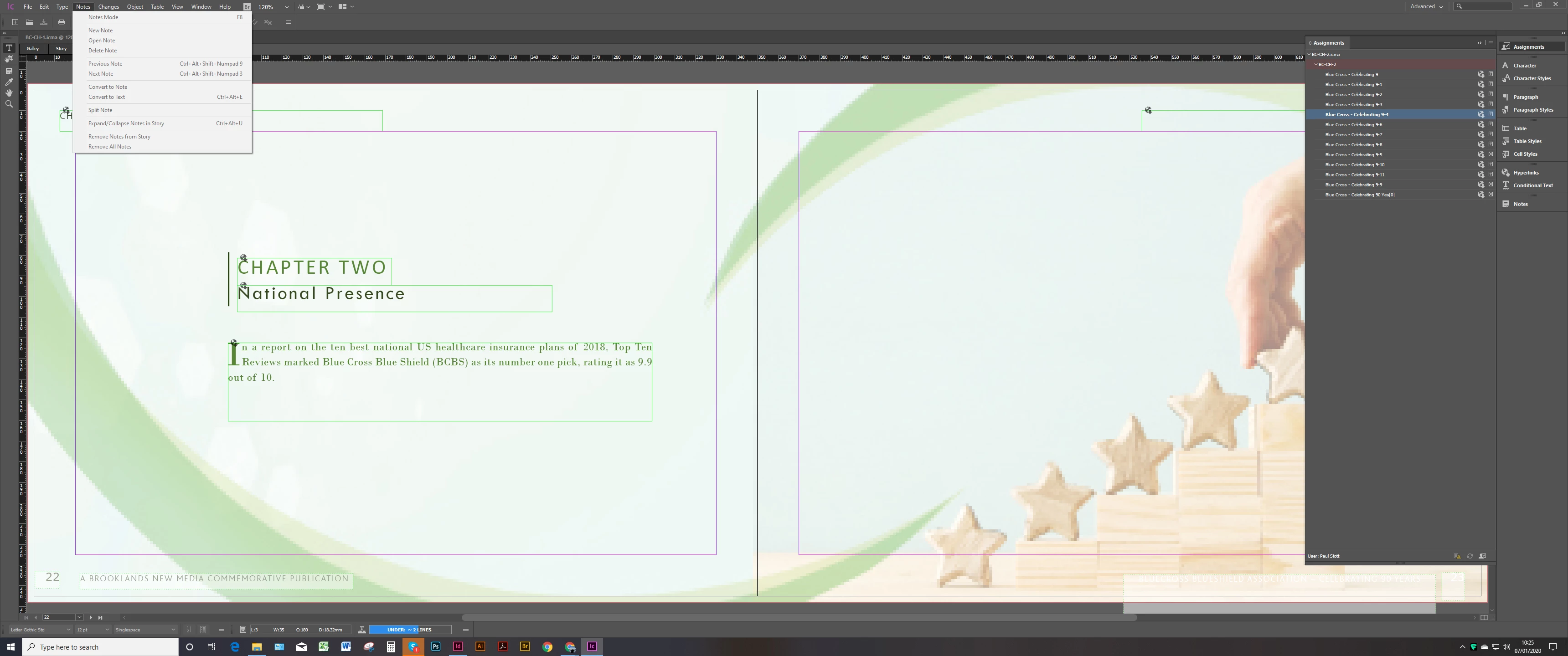Open the Letter Gothic Std font dropdown

pos(68,630)
